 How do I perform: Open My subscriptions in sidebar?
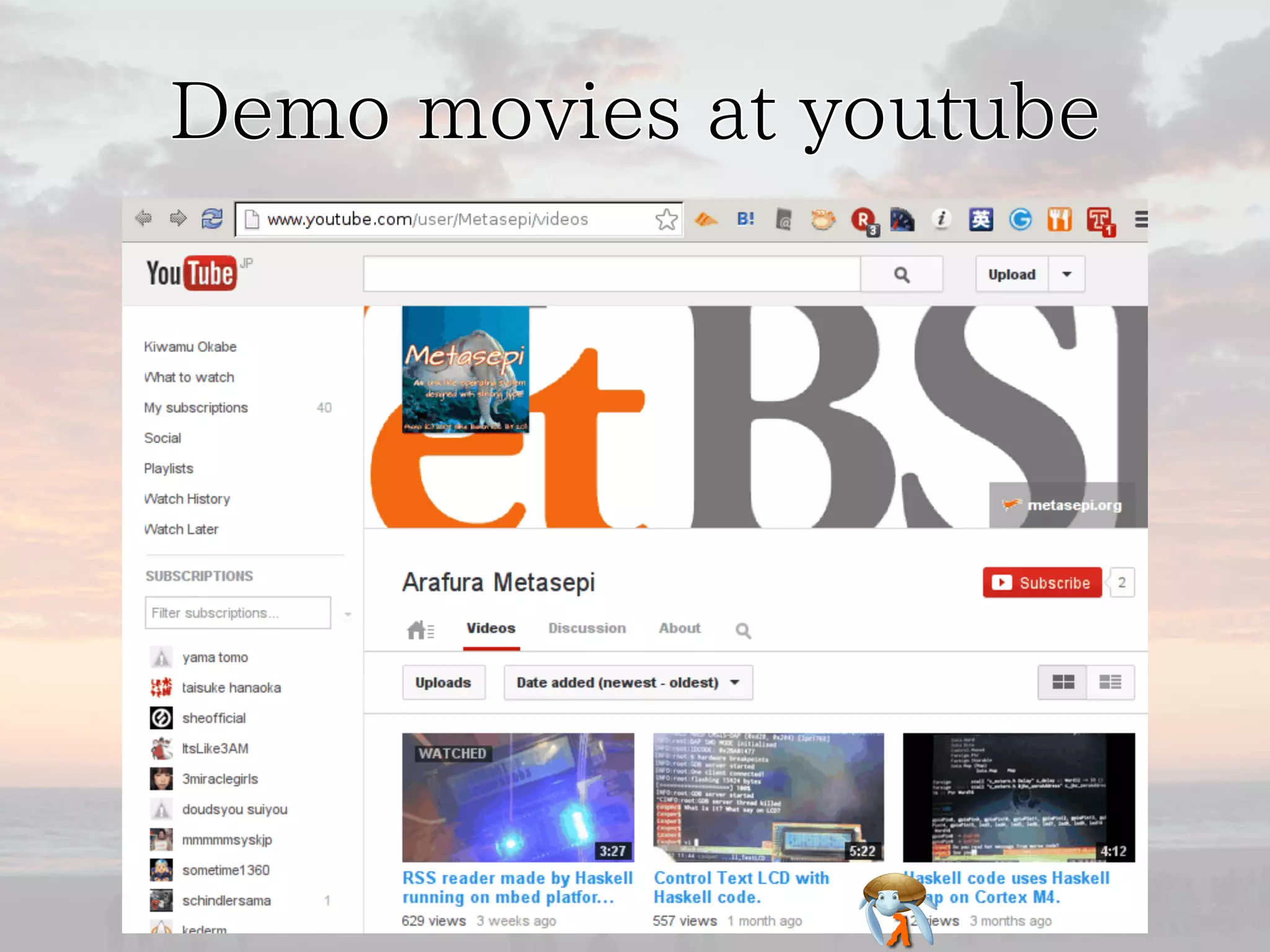[x=196, y=407]
